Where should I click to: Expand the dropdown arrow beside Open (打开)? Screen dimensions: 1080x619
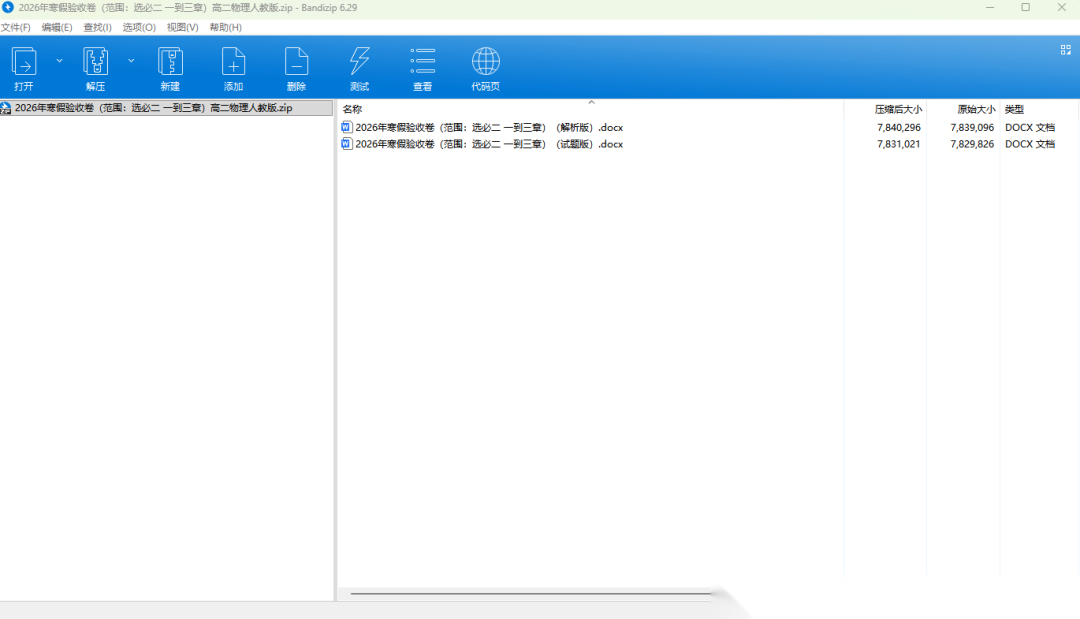coord(59,61)
